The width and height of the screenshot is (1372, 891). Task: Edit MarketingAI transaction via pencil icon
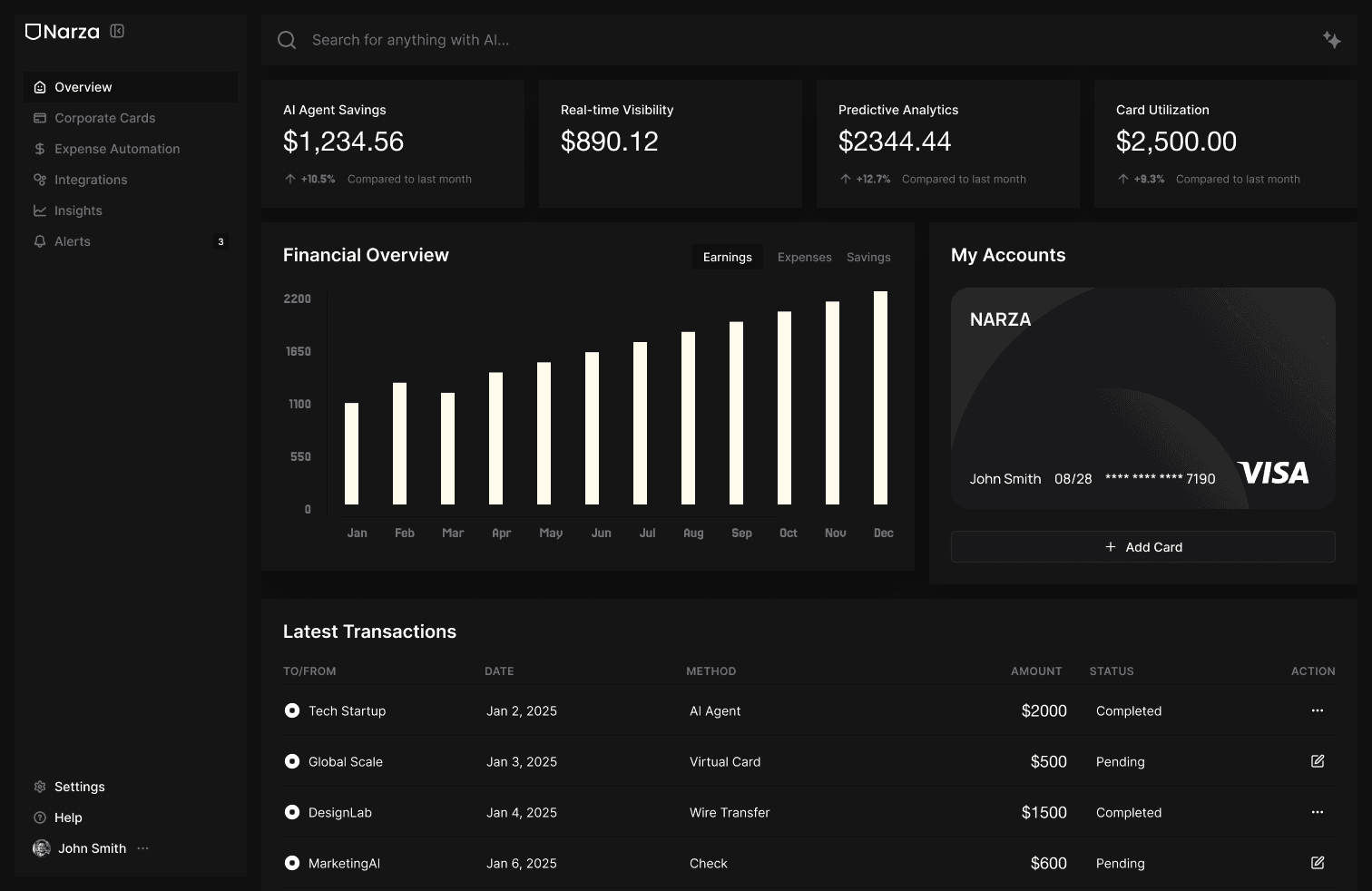[x=1318, y=863]
